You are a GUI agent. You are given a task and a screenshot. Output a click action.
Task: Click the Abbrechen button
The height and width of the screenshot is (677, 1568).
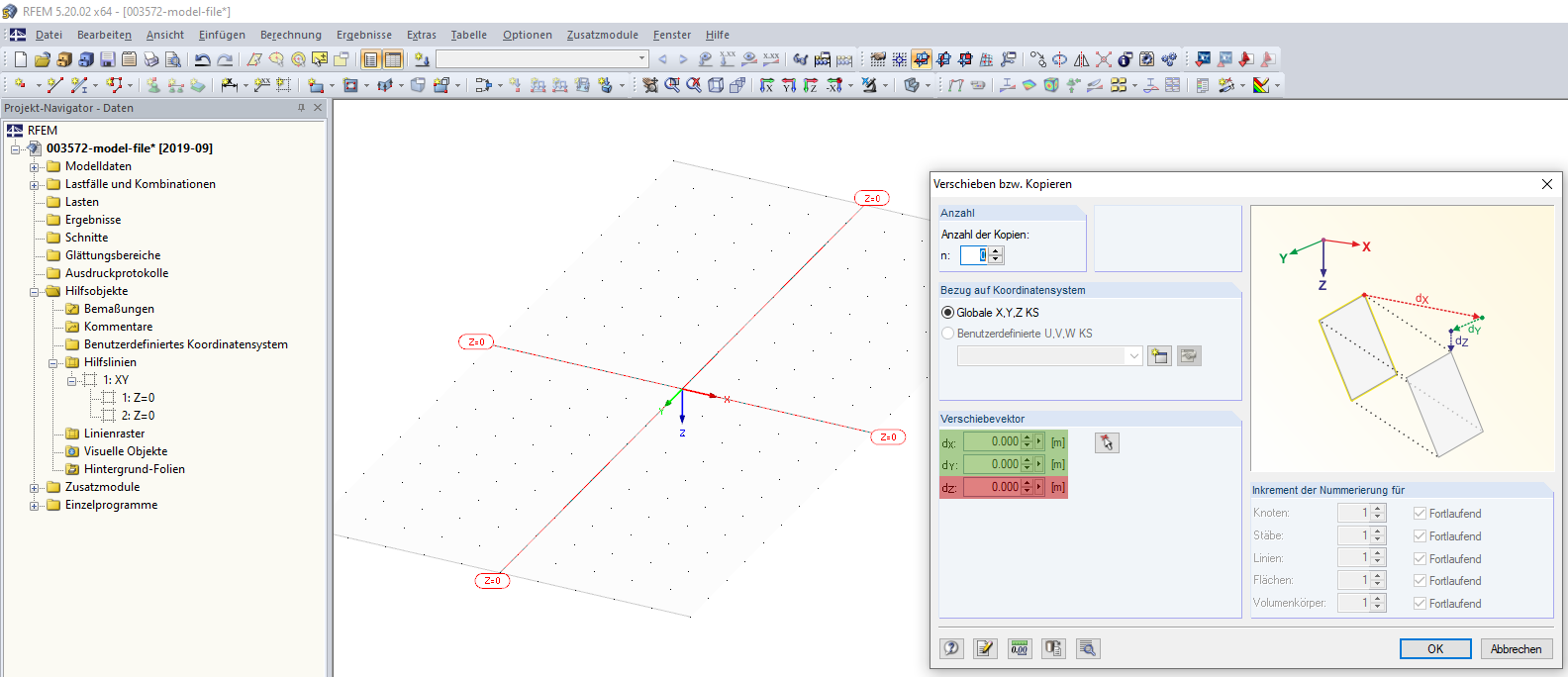pyautogui.click(x=1517, y=649)
